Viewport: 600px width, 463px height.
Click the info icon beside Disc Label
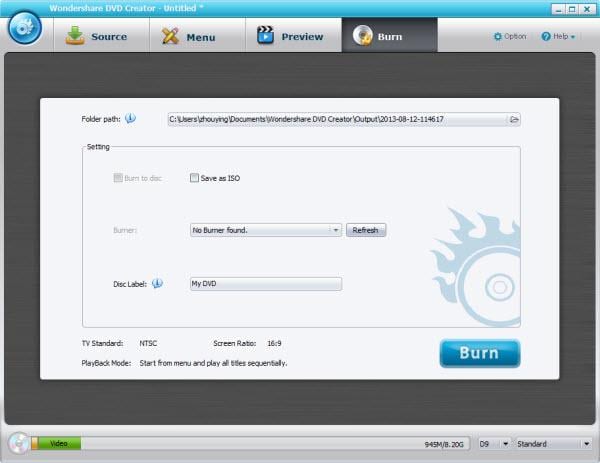point(157,284)
